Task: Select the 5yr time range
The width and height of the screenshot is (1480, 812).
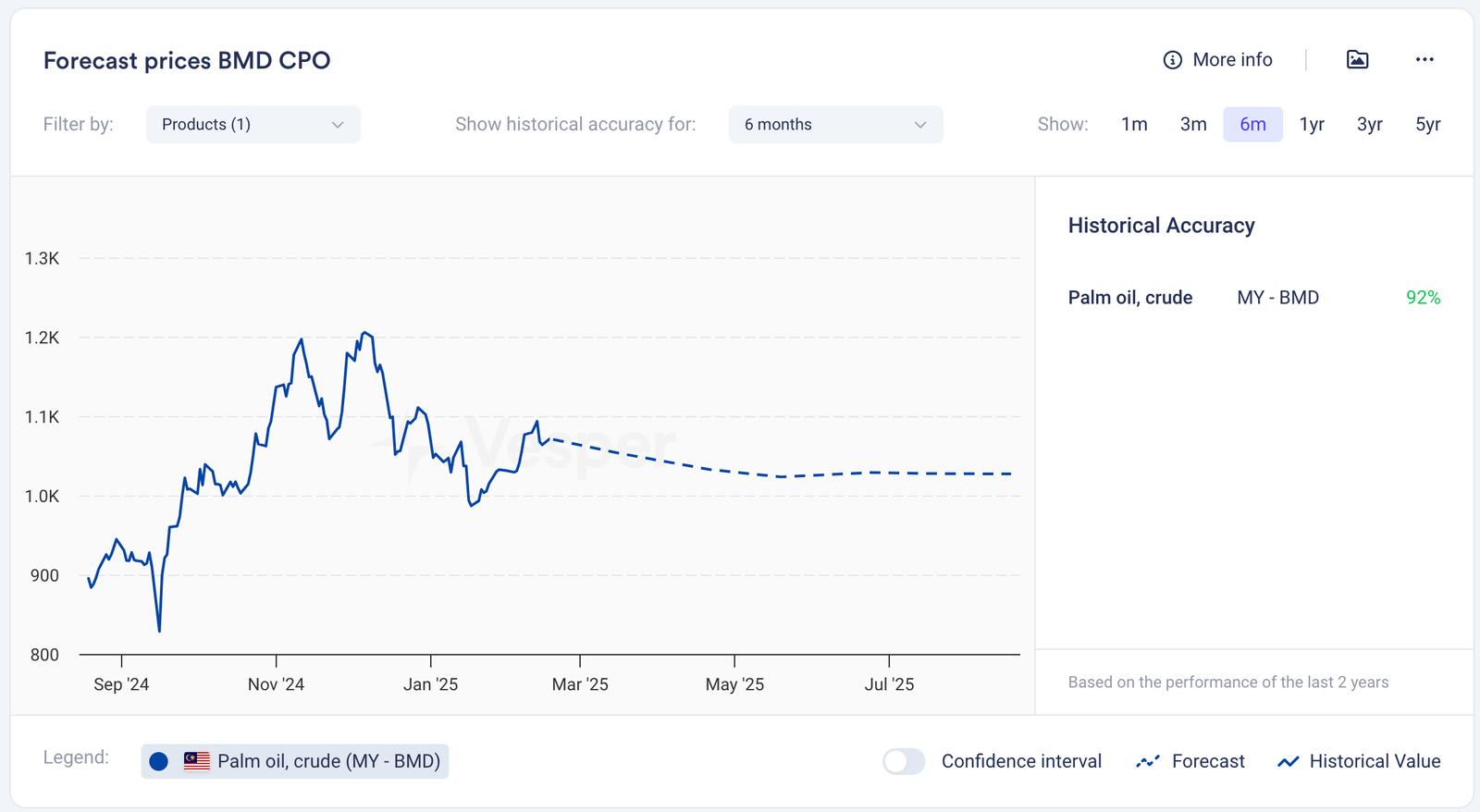Action: click(1428, 125)
